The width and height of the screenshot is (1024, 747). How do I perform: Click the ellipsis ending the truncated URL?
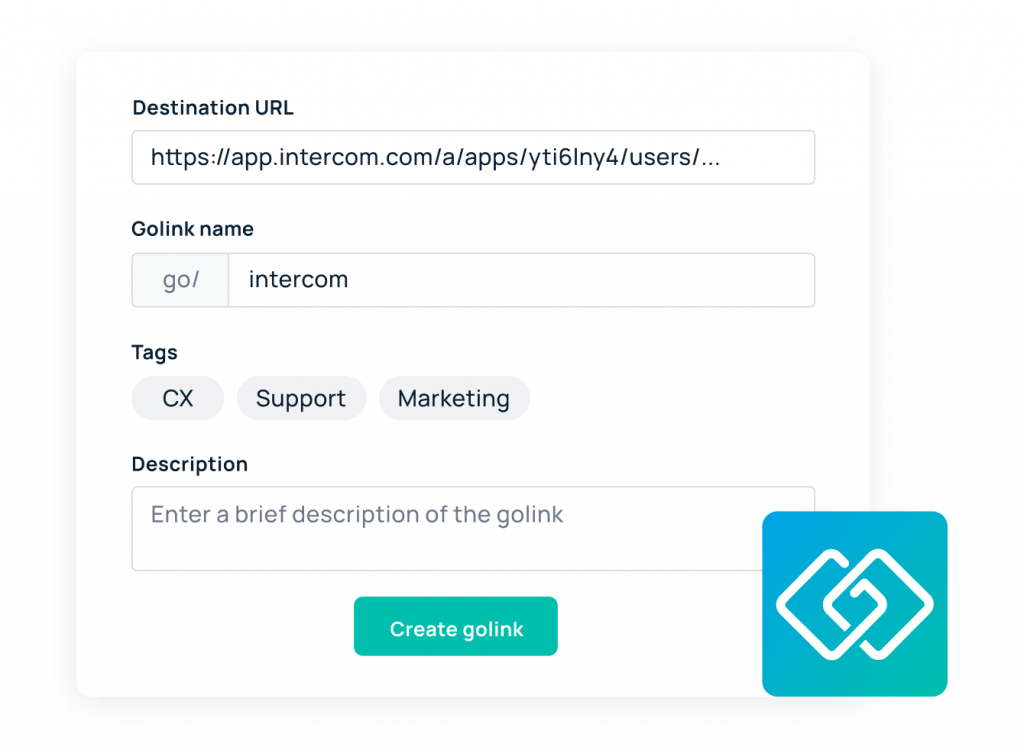click(x=710, y=159)
